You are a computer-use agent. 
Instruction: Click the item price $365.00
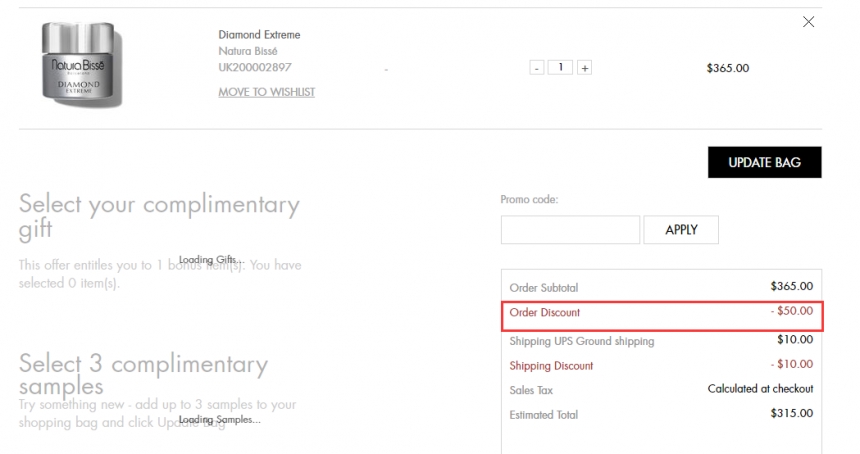[727, 69]
